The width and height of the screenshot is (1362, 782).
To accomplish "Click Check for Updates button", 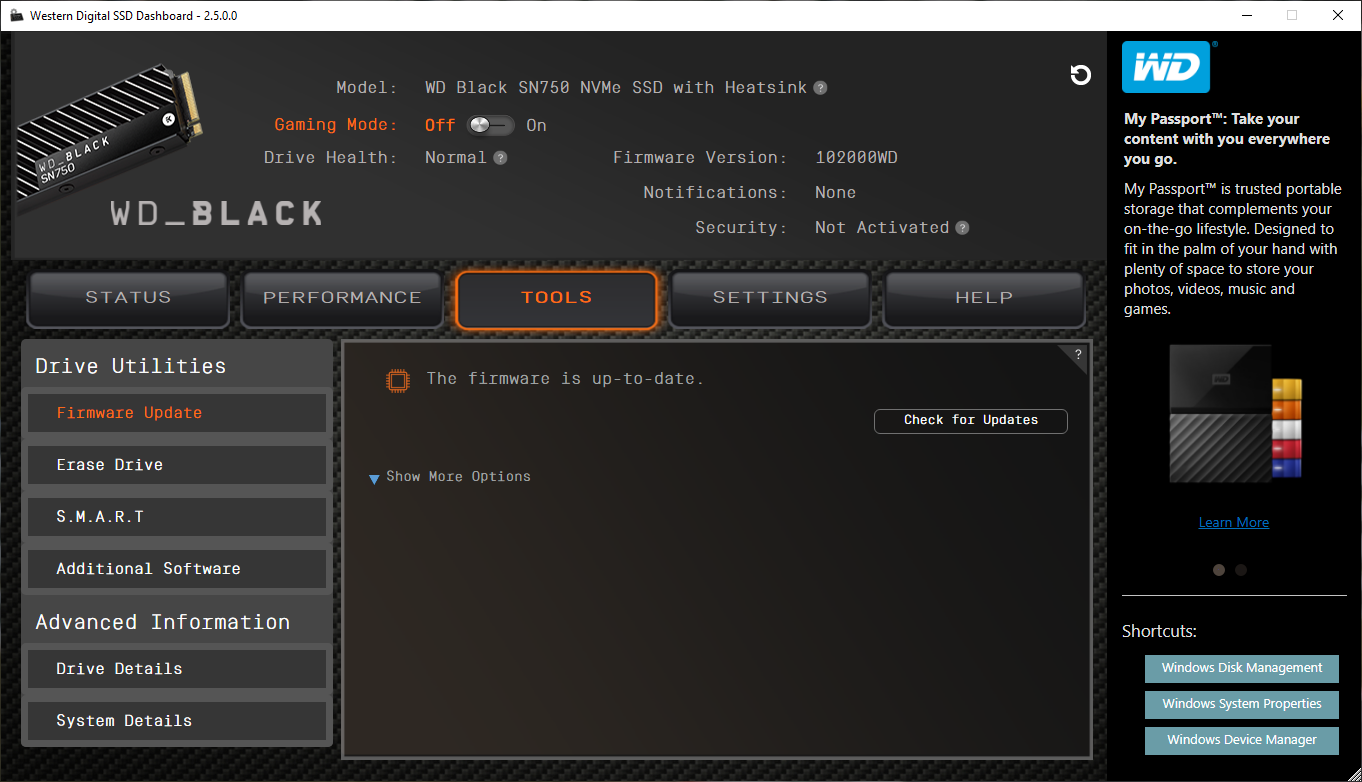I will point(971,421).
